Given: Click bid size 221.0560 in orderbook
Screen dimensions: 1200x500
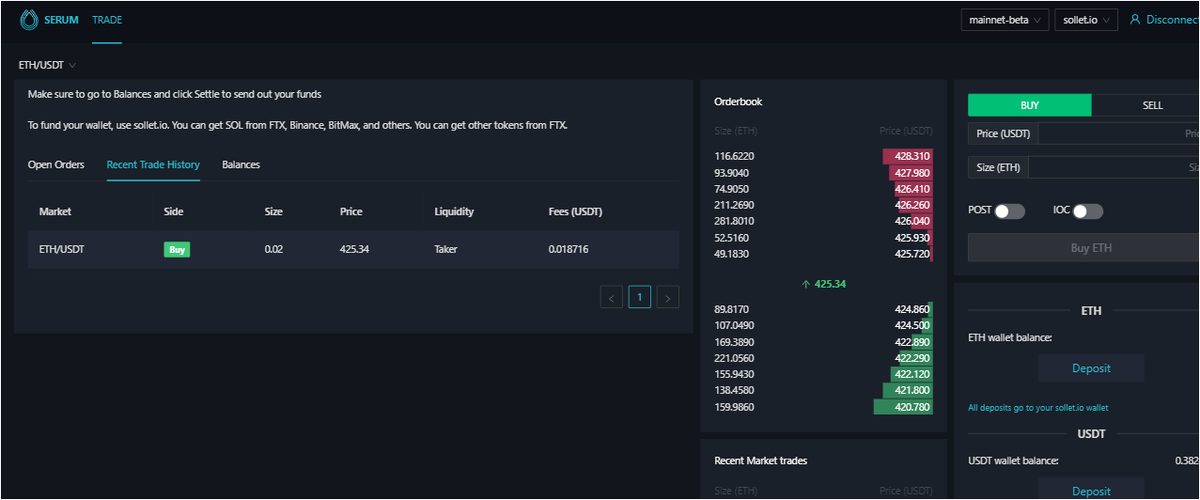Looking at the screenshot, I should tap(734, 358).
